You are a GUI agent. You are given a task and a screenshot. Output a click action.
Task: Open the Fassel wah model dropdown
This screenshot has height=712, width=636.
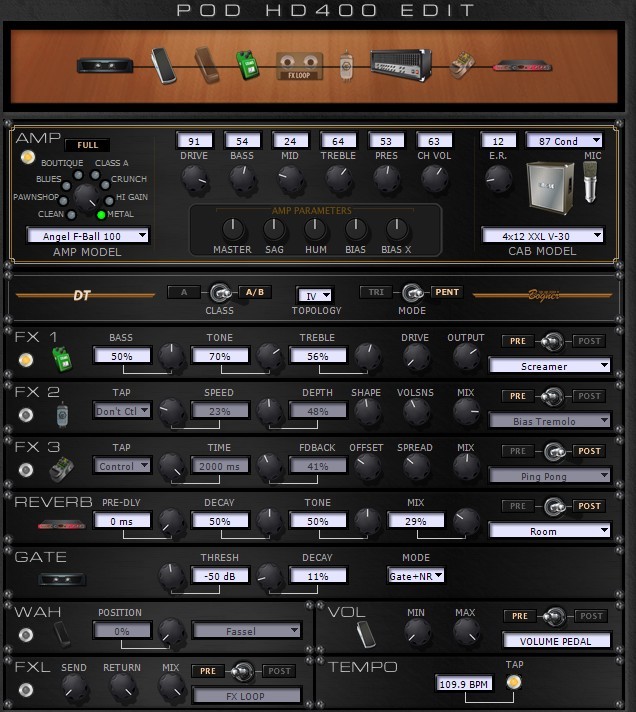[x=247, y=631]
